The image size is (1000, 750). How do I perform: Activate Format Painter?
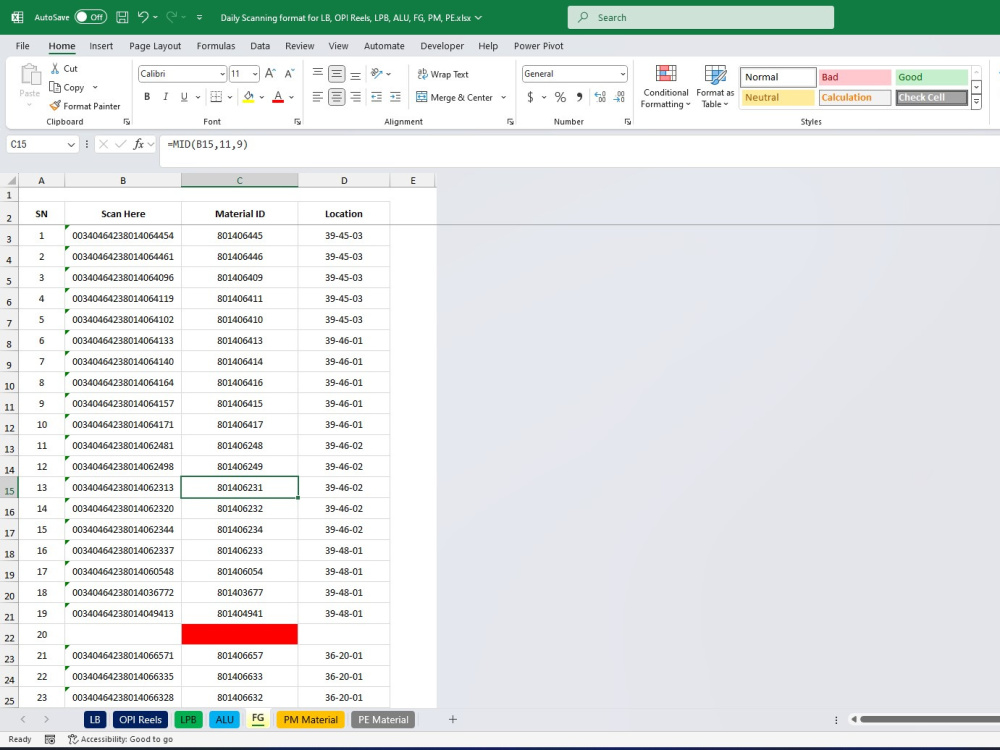point(85,106)
